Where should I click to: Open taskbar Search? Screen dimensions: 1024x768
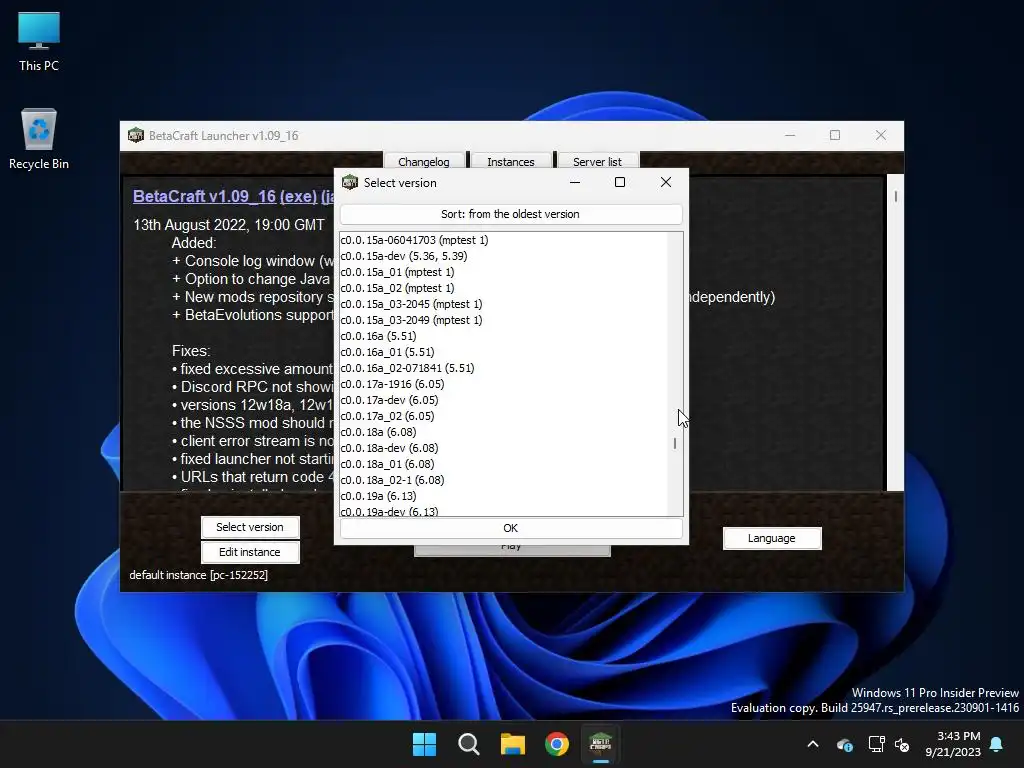(468, 744)
